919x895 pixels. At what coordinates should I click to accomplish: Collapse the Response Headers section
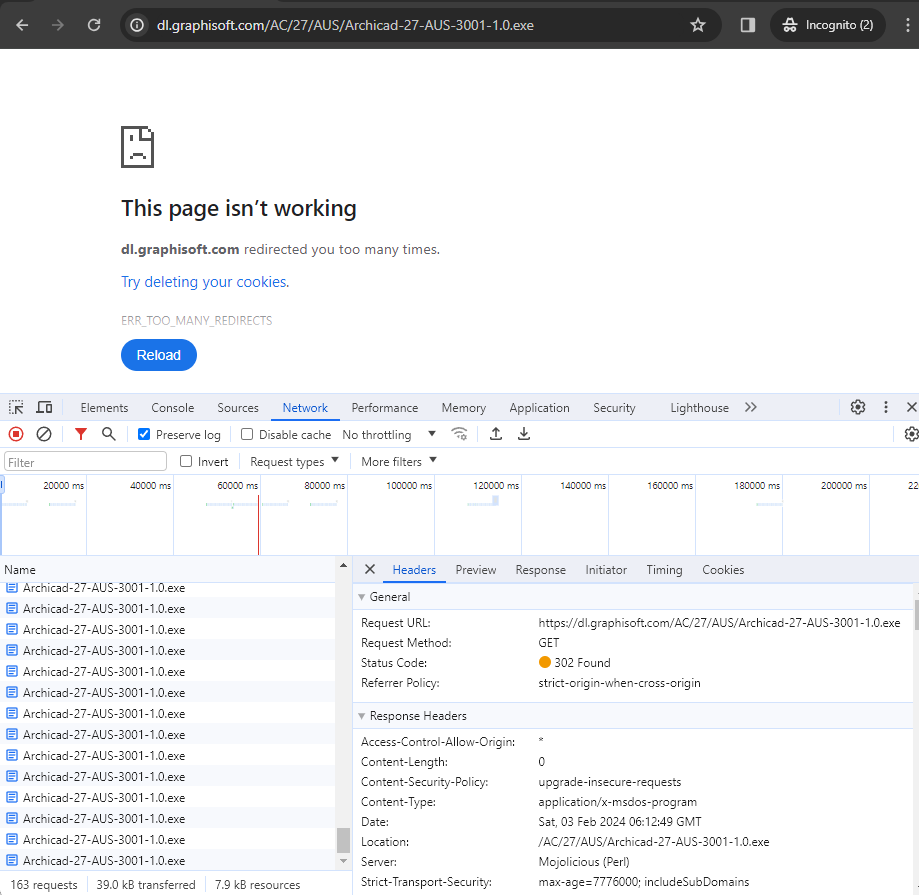(x=362, y=716)
